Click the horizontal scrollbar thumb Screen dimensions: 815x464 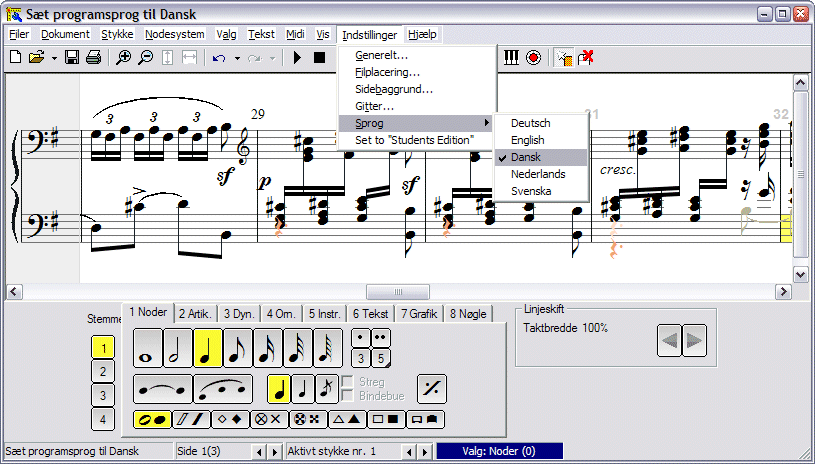(x=398, y=292)
